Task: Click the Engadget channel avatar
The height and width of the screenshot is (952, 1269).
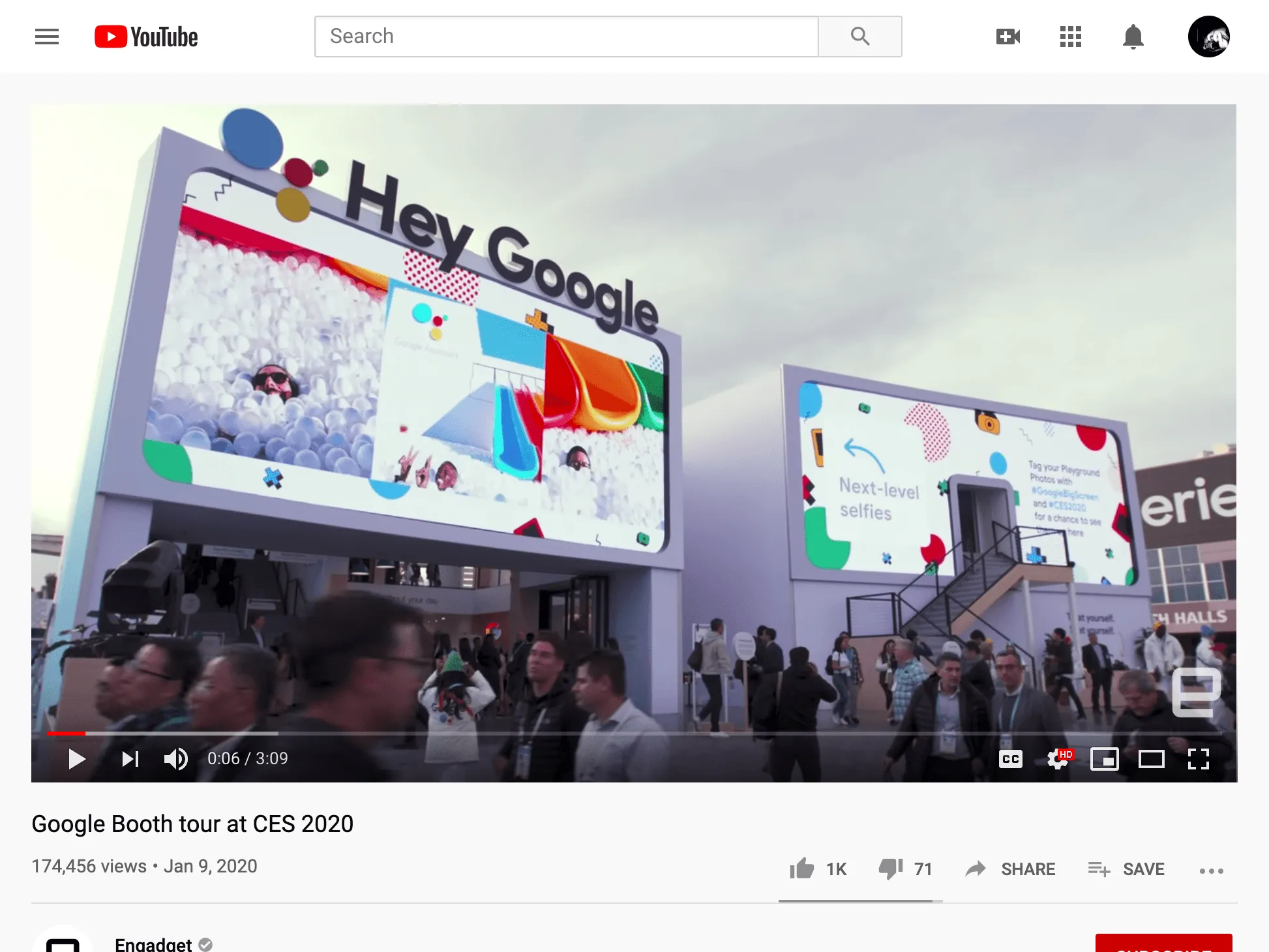Action: click(x=63, y=939)
